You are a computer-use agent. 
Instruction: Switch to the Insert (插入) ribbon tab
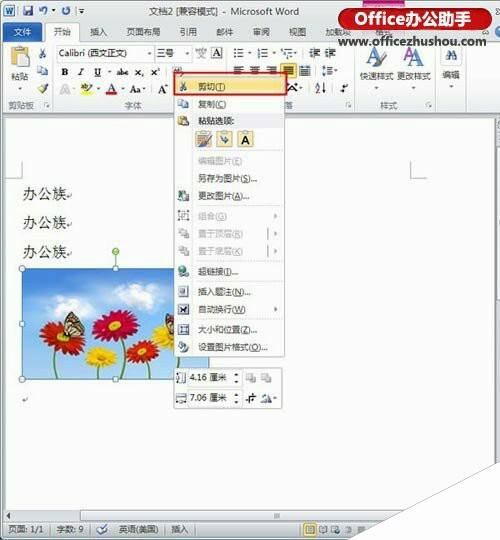(98, 32)
